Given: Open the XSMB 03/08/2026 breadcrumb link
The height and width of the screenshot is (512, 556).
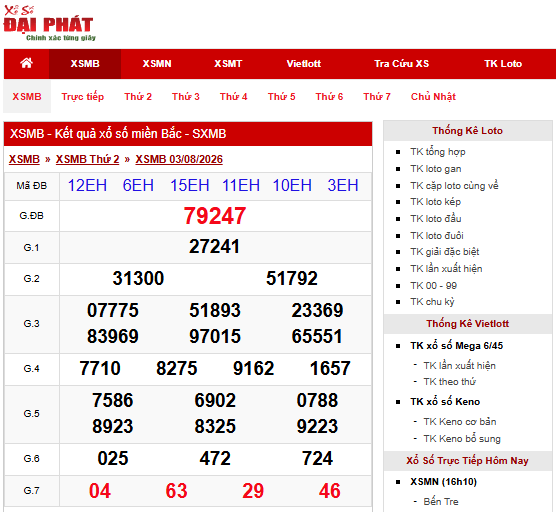Looking at the screenshot, I should [179, 160].
